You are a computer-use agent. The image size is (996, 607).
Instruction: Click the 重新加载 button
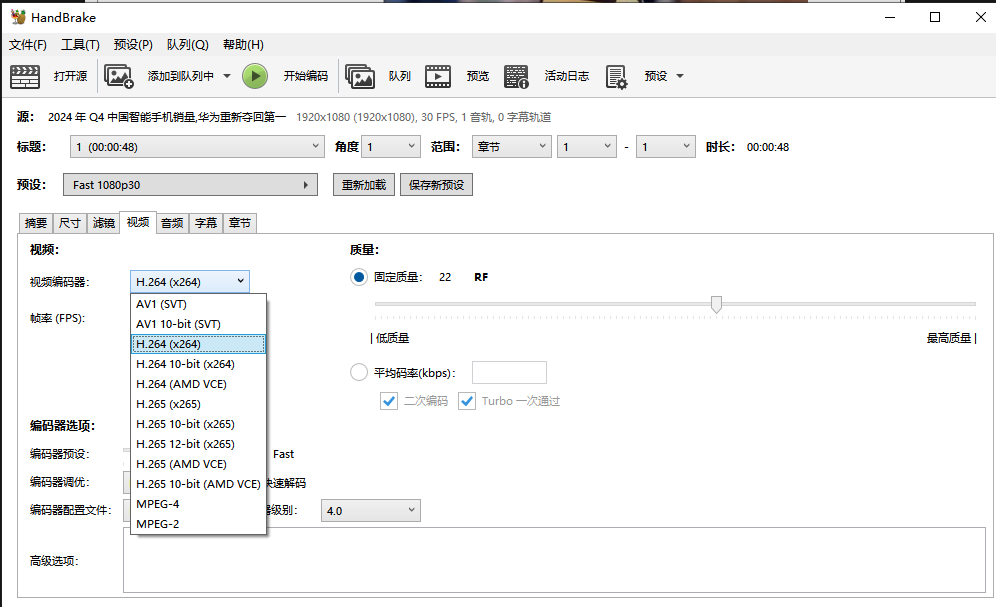(364, 185)
